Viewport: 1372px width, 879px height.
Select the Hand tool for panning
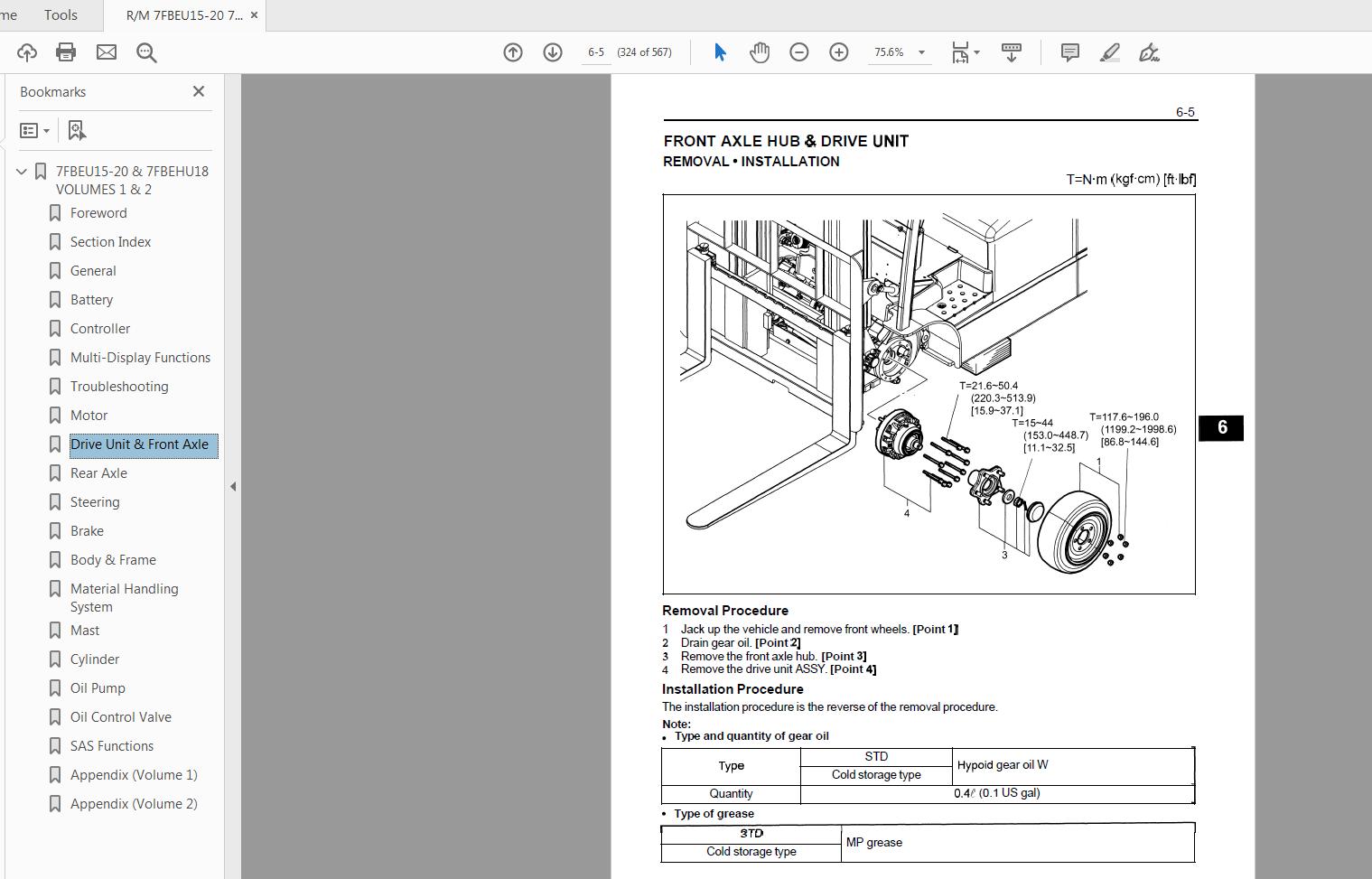coord(759,52)
